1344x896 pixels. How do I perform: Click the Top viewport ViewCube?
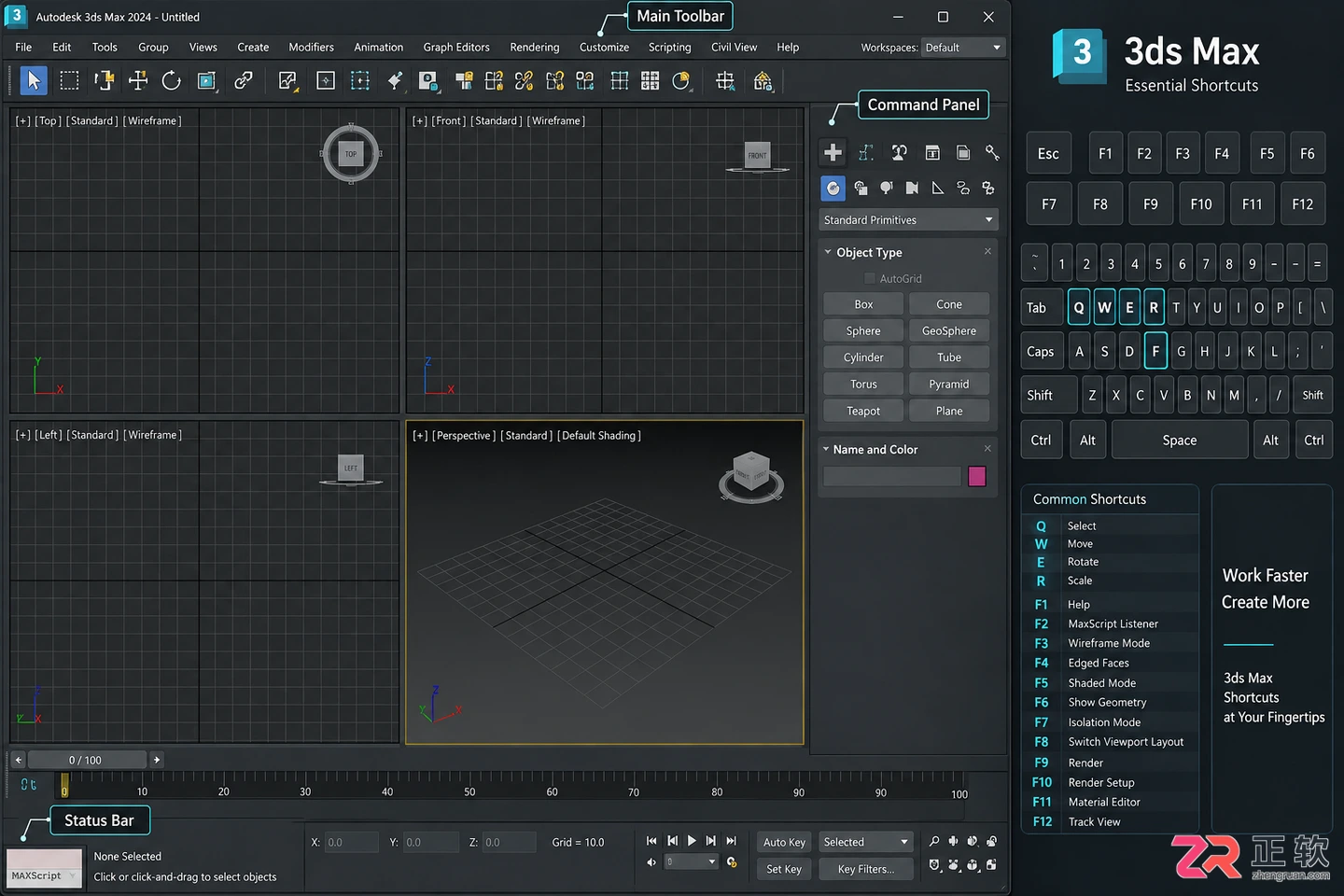tap(351, 154)
